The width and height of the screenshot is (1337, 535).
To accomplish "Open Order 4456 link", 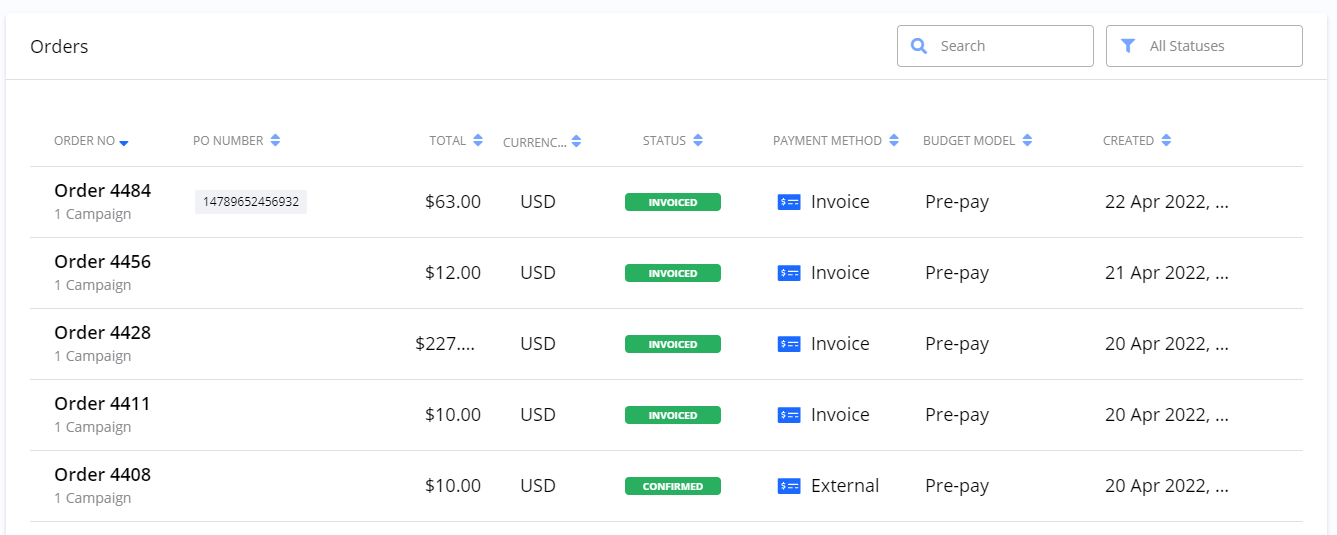I will tap(102, 262).
